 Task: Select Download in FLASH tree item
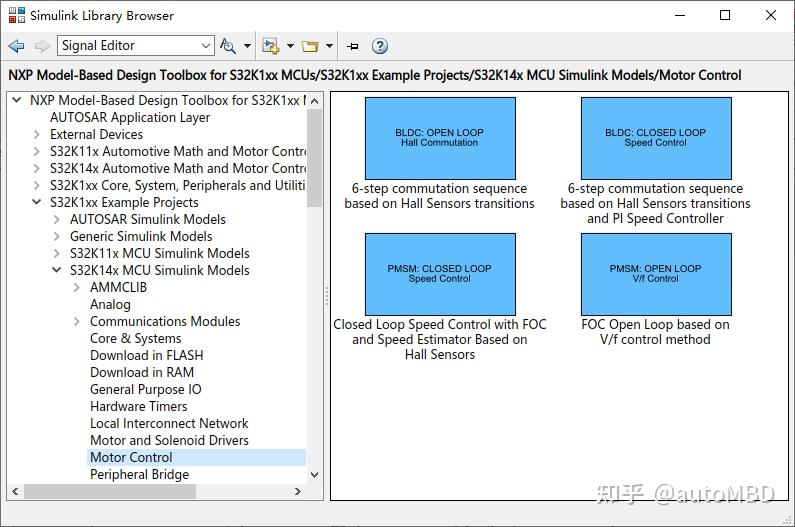click(147, 355)
